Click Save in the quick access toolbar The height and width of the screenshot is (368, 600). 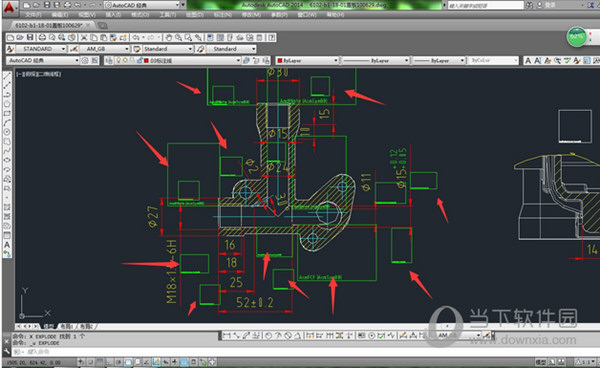pos(47,5)
